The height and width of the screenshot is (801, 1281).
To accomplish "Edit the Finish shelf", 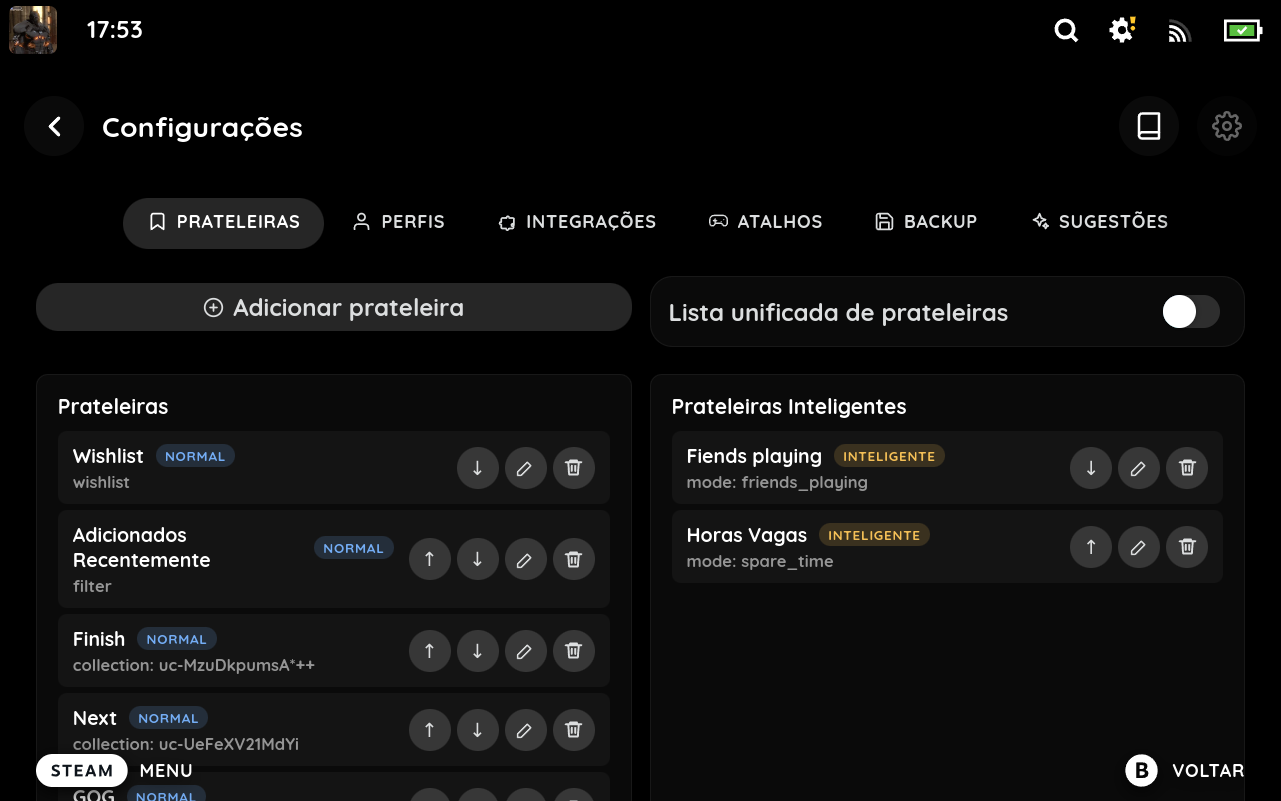I will 526,651.
